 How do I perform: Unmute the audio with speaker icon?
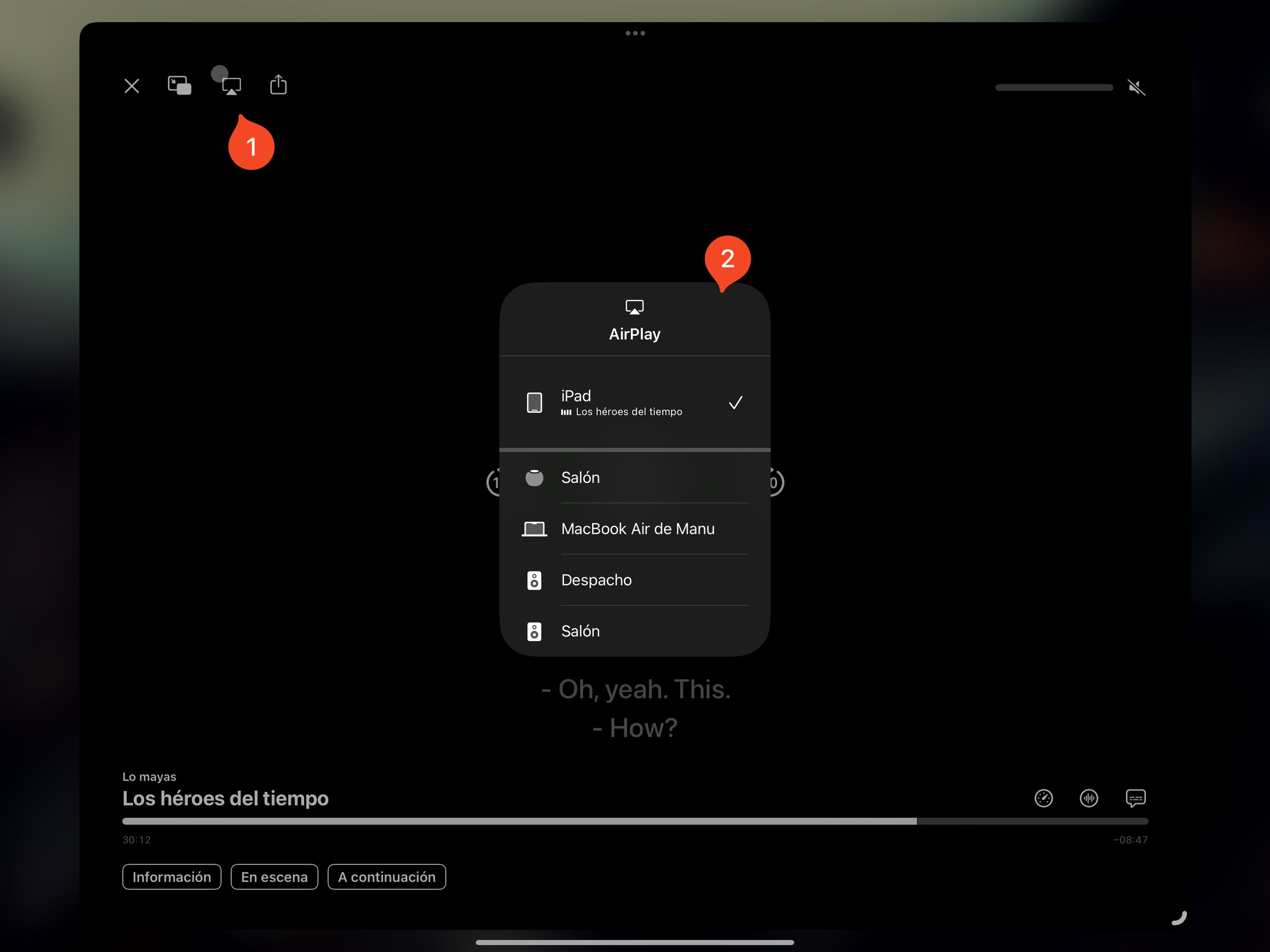pyautogui.click(x=1136, y=87)
